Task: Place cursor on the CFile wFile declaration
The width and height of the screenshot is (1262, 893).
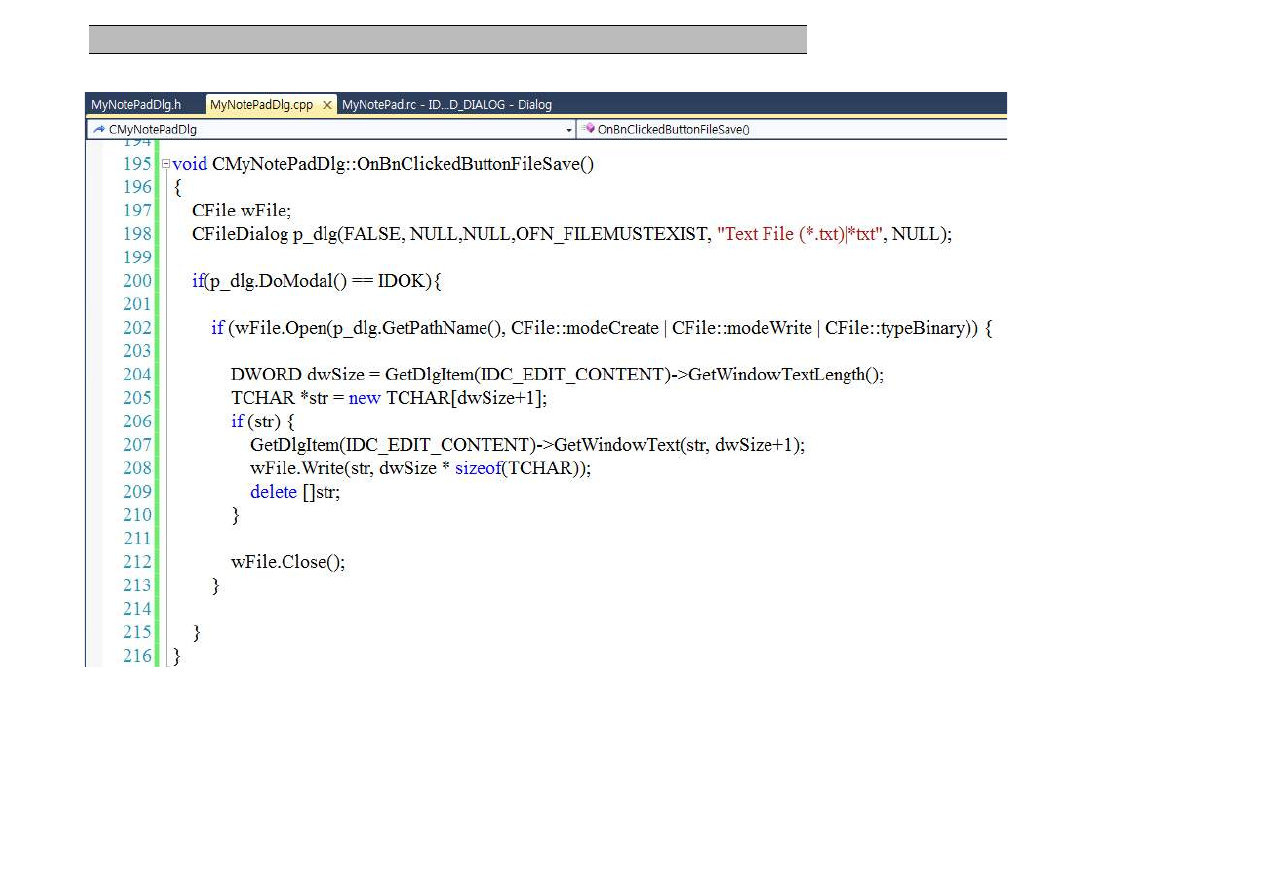Action: pyautogui.click(x=241, y=211)
